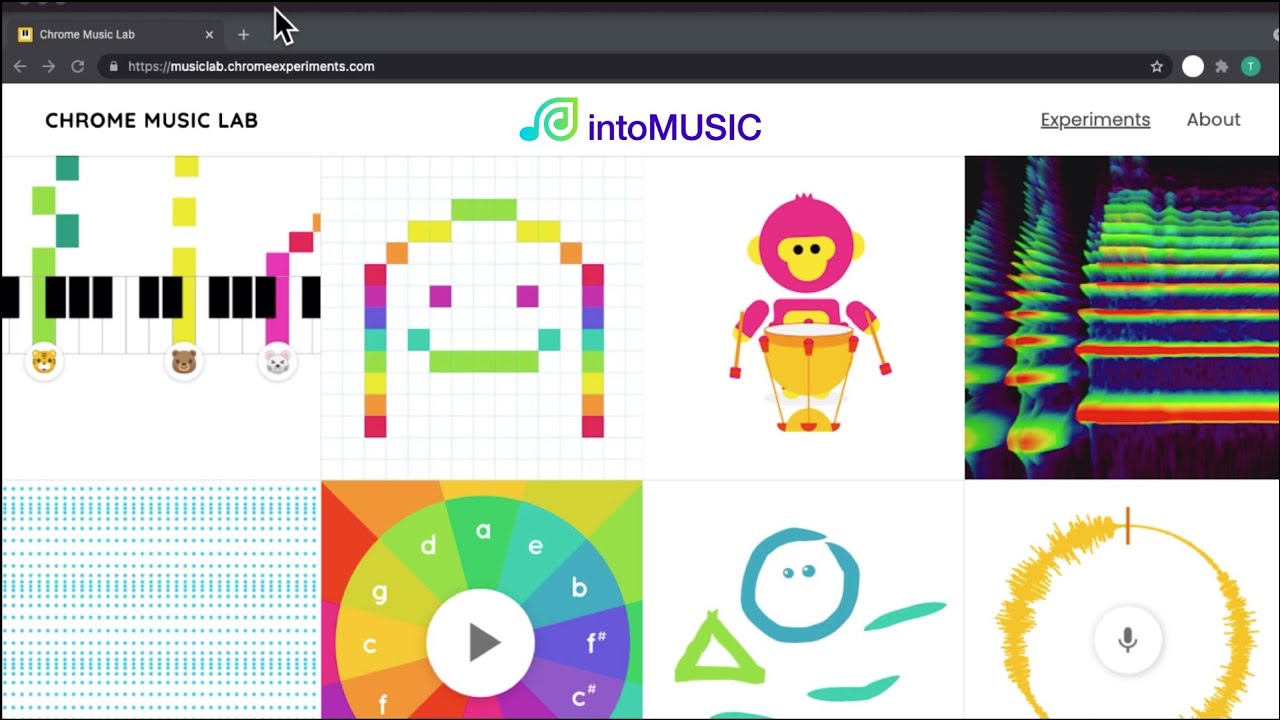Select note 'c' on the arpeggio wheel
The width and height of the screenshot is (1280, 720).
(x=369, y=645)
